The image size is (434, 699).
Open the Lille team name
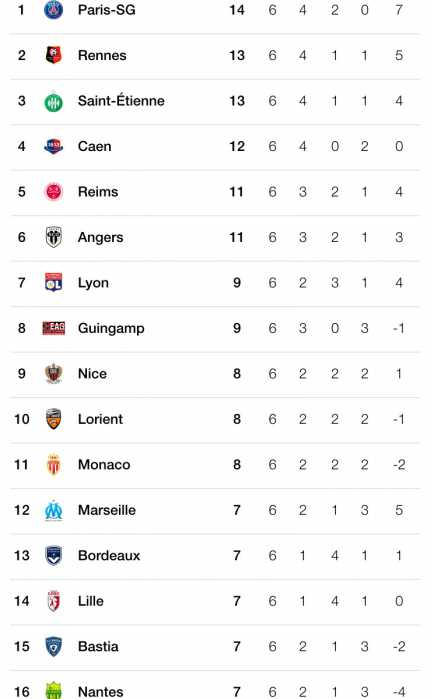point(91,601)
